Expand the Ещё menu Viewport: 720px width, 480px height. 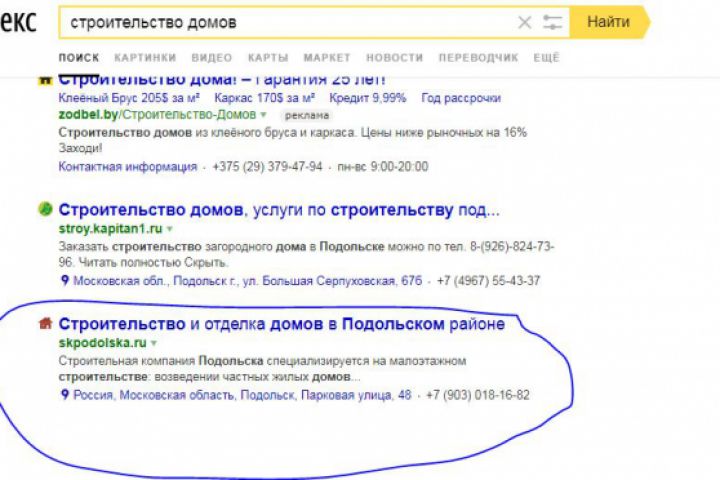pos(546,58)
